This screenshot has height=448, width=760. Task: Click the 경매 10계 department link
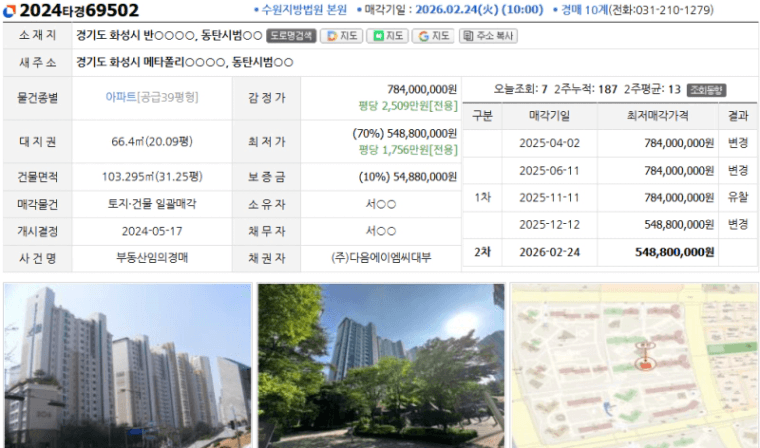[584, 10]
